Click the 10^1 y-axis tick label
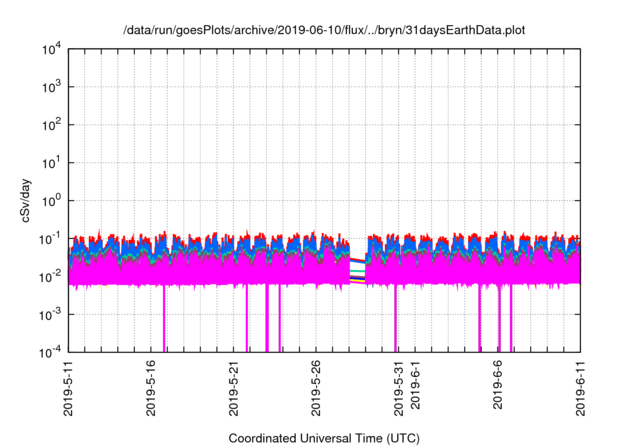 pyautogui.click(x=51, y=163)
